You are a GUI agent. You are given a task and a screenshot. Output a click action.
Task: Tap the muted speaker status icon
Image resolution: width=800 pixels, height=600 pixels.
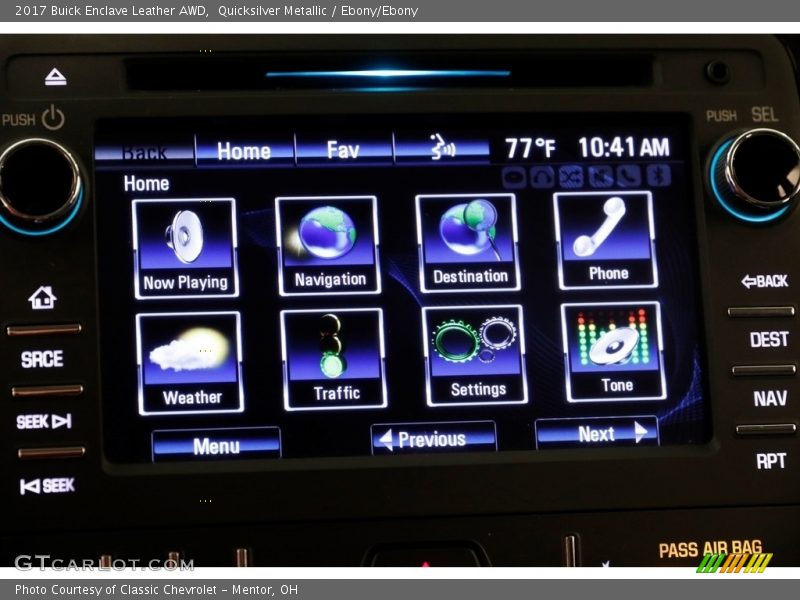[x=601, y=177]
